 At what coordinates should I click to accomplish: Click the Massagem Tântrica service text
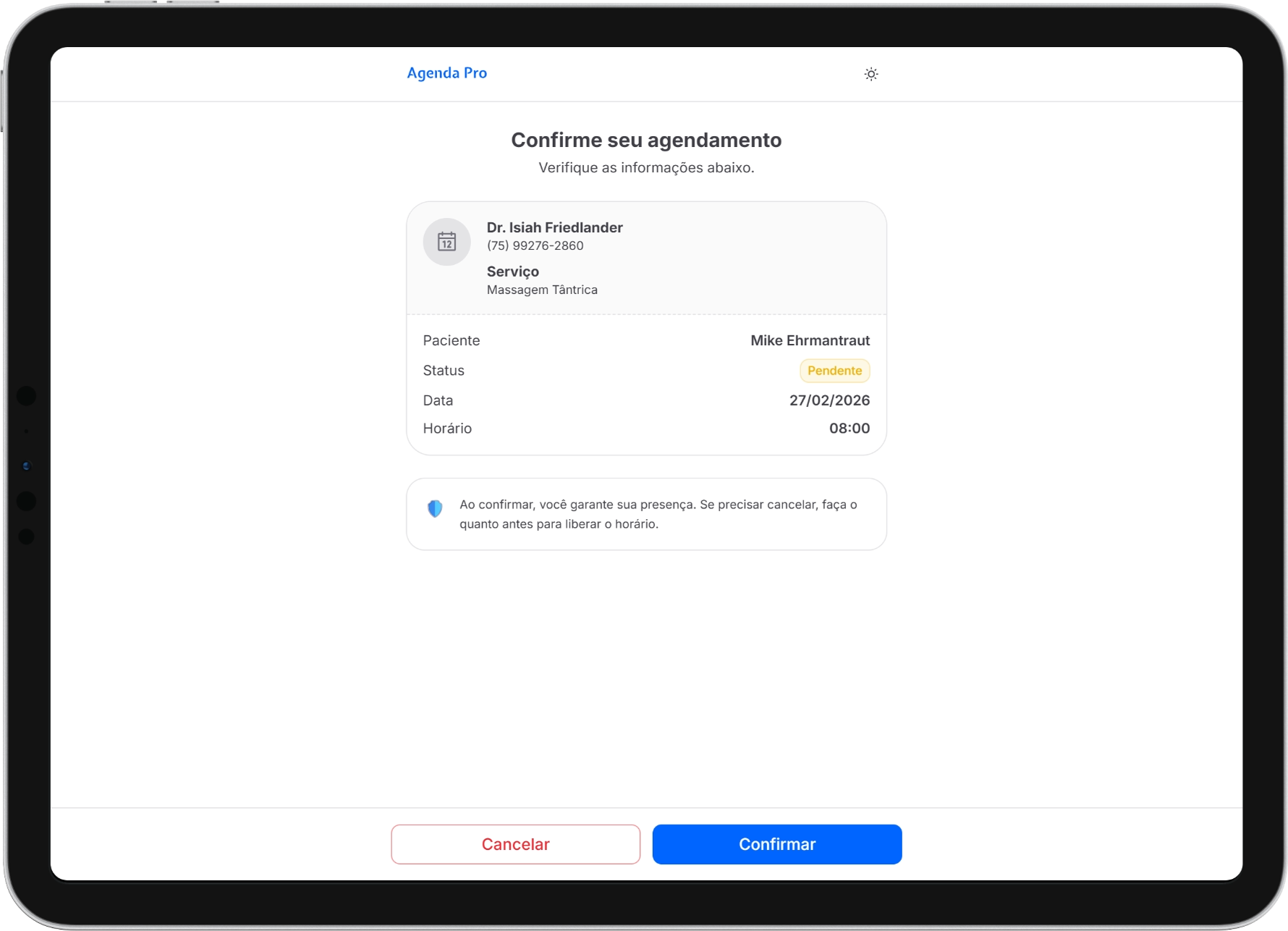tap(542, 290)
